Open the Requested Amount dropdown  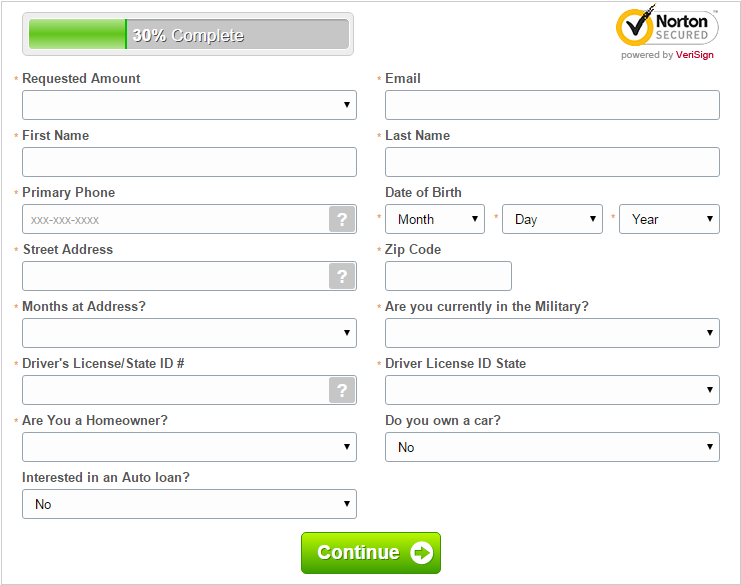tap(189, 105)
